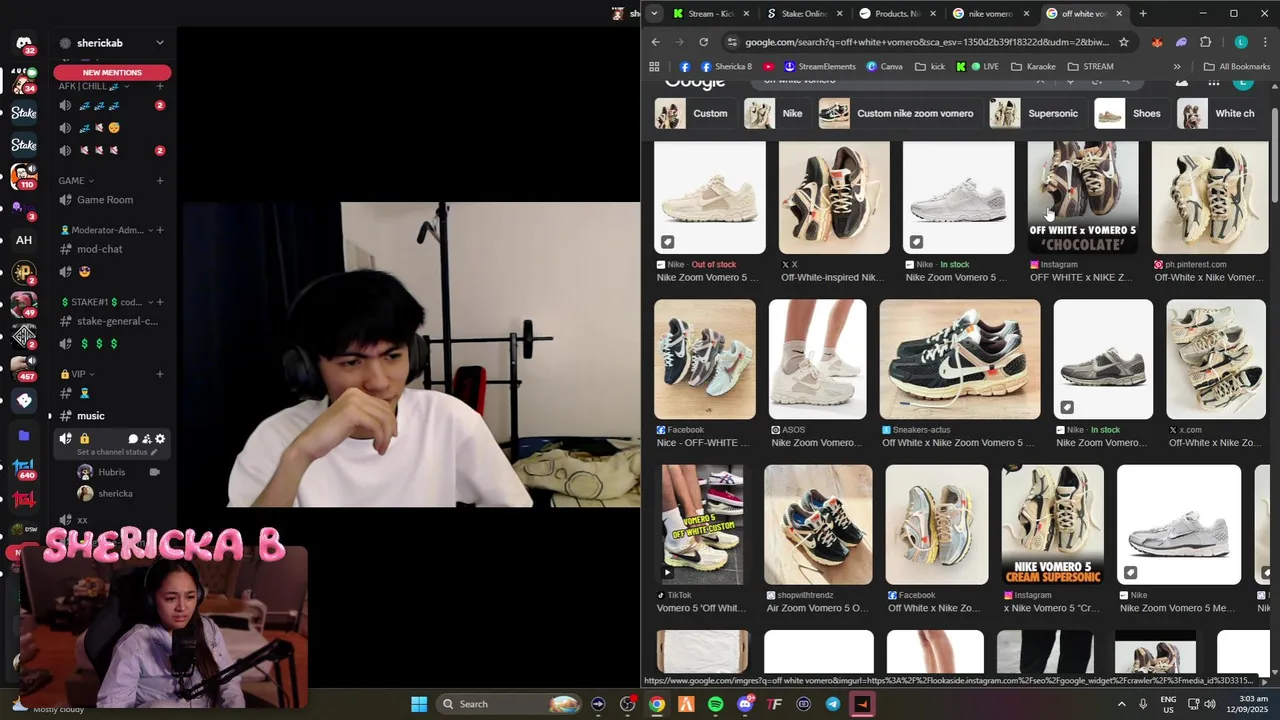Image resolution: width=1280 pixels, height=720 pixels.
Task: Jump to NEW MENTIONS in Discord
Action: click(x=112, y=72)
